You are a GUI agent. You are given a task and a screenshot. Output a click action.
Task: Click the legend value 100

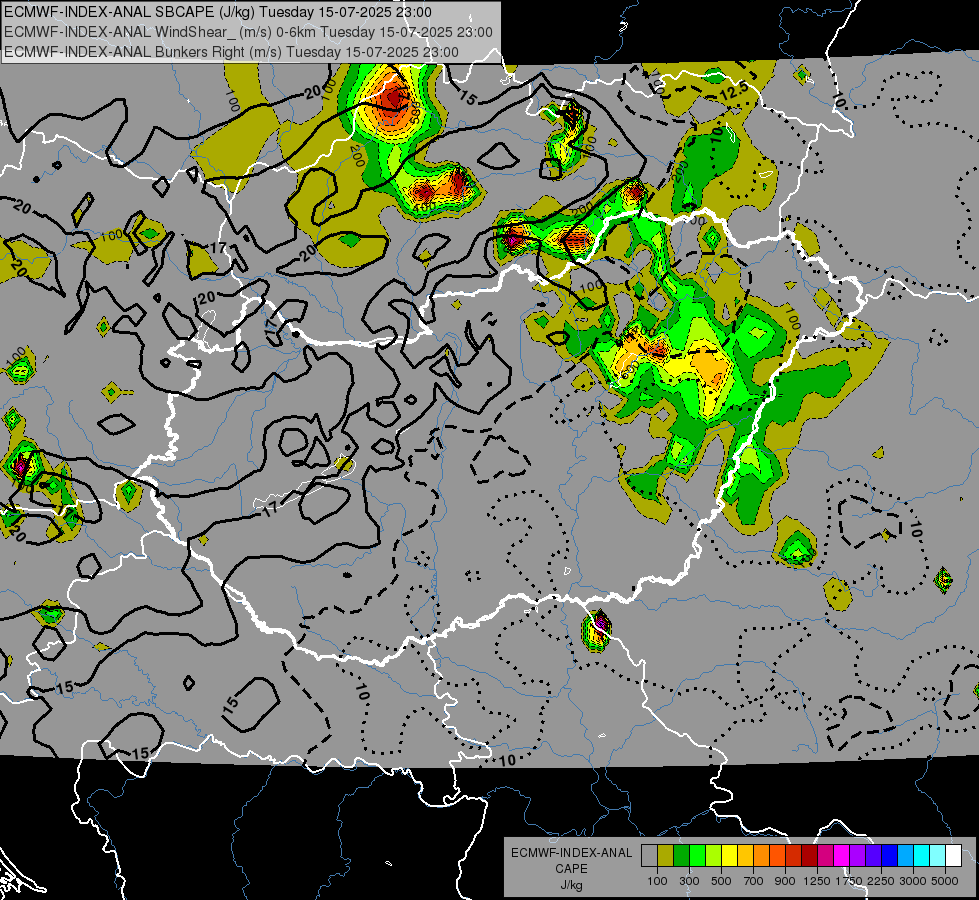pos(657,881)
